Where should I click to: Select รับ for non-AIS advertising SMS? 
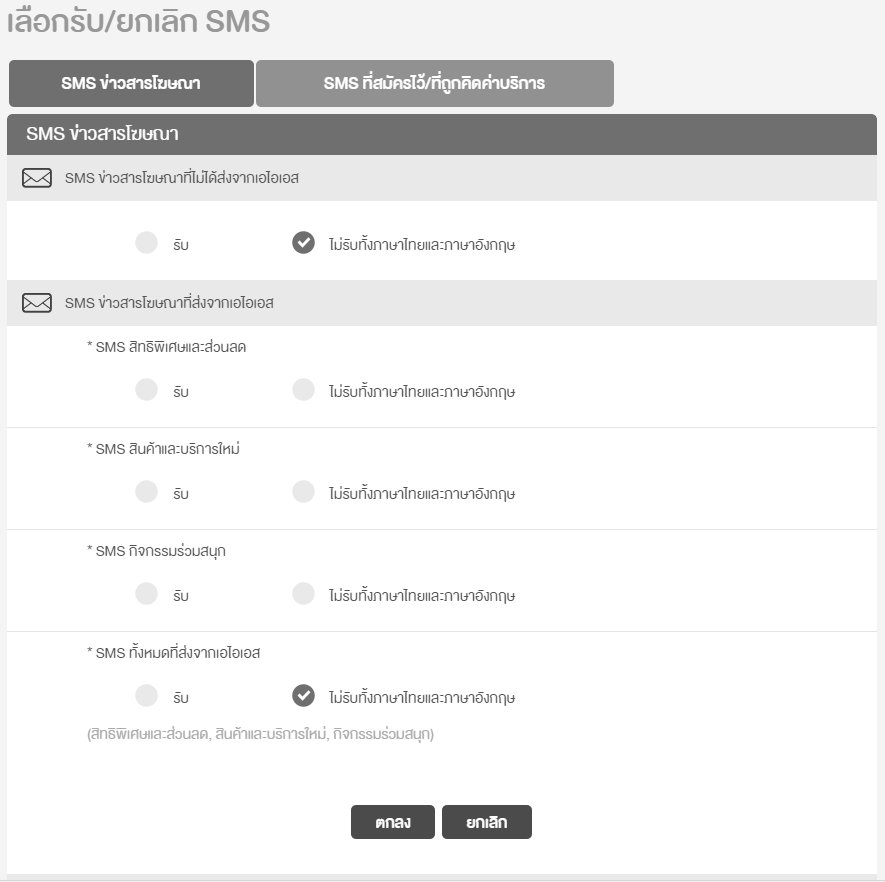tap(146, 243)
